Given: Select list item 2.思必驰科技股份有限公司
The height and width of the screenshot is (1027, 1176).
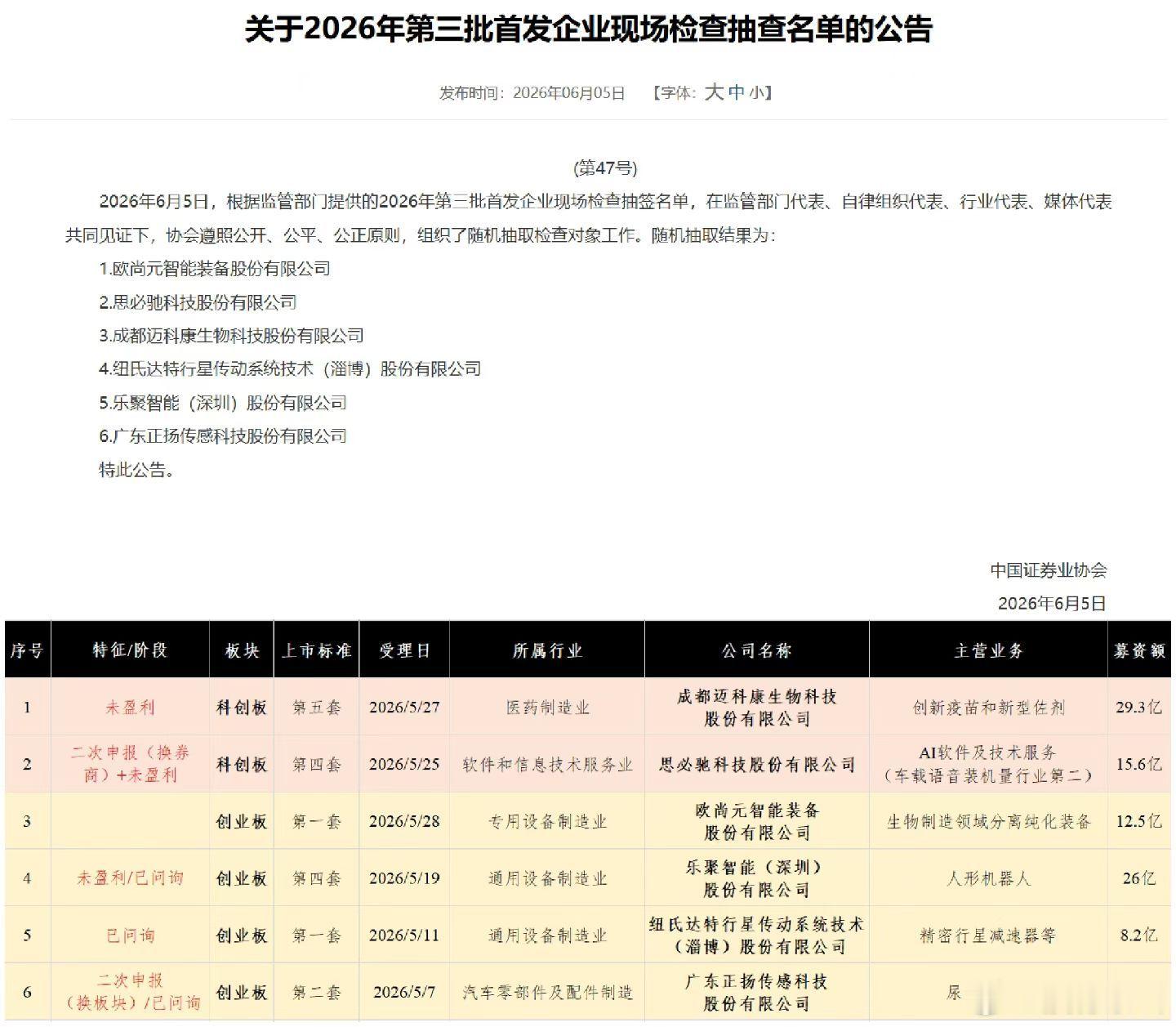Looking at the screenshot, I should [x=198, y=302].
